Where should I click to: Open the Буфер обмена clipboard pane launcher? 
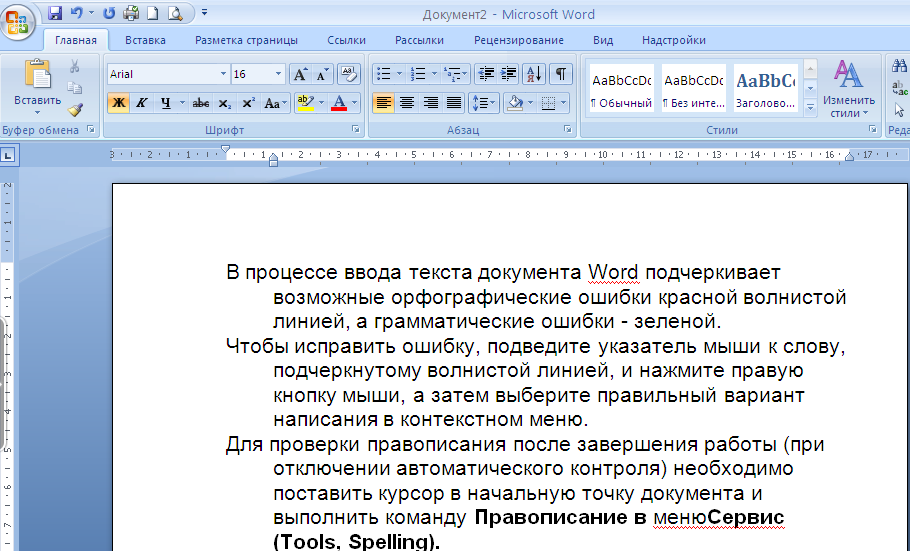(x=91, y=129)
